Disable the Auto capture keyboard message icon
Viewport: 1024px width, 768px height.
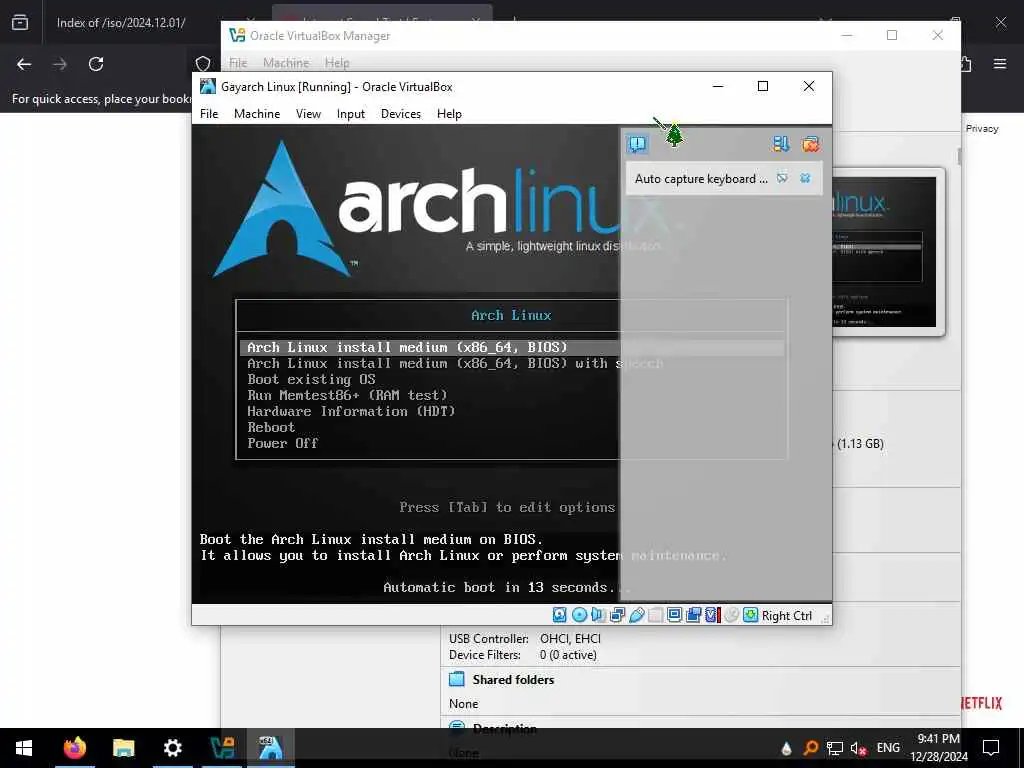[x=782, y=178]
